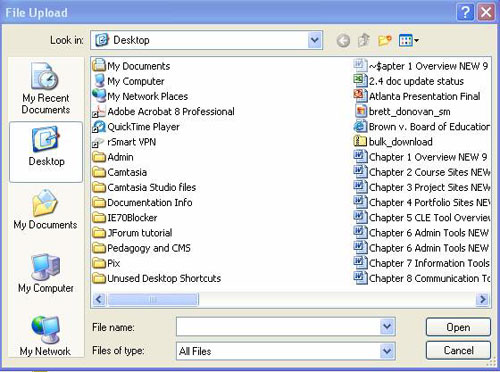
Task: Select My Documents in the file list
Action: point(131,66)
